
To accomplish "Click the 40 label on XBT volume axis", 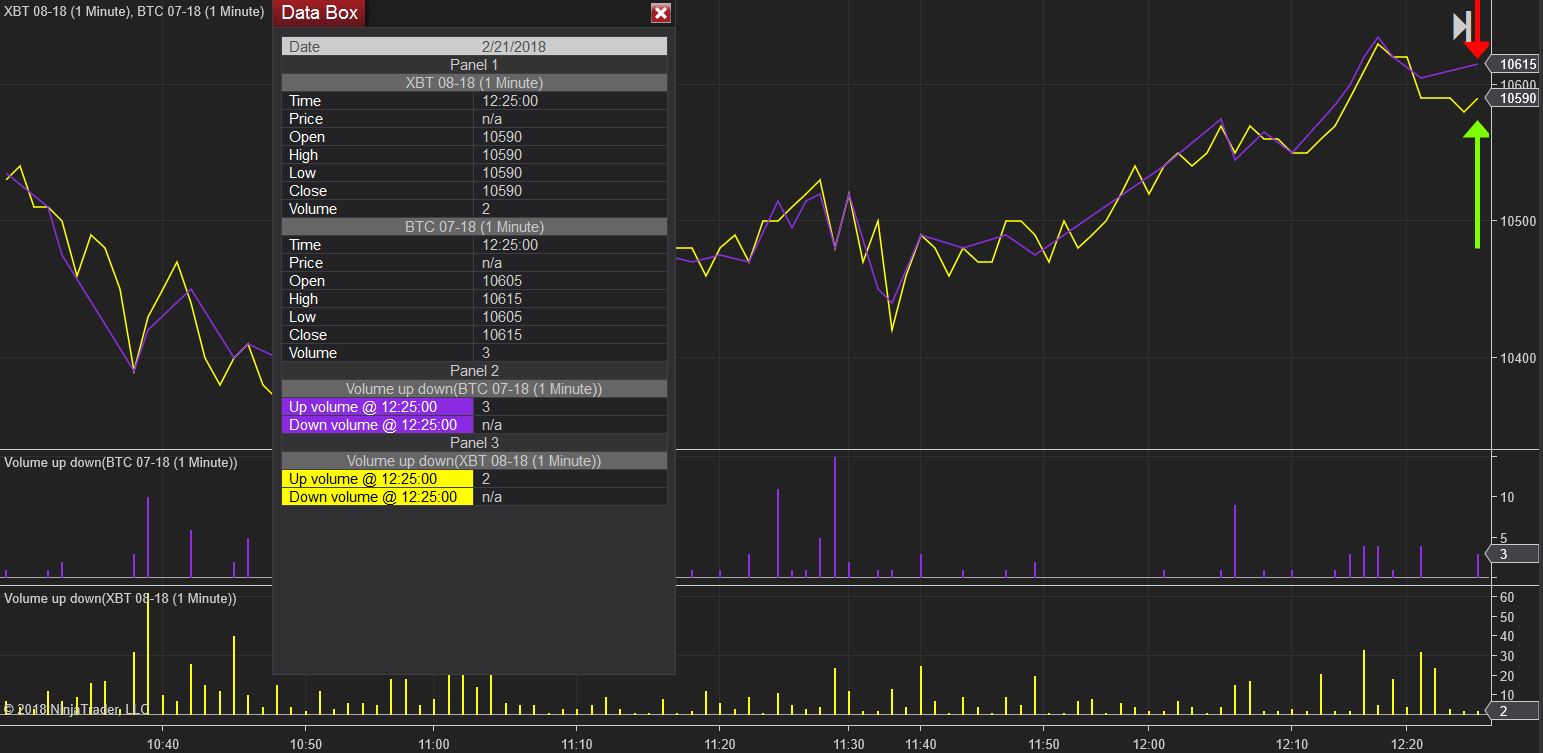I will click(1507, 636).
